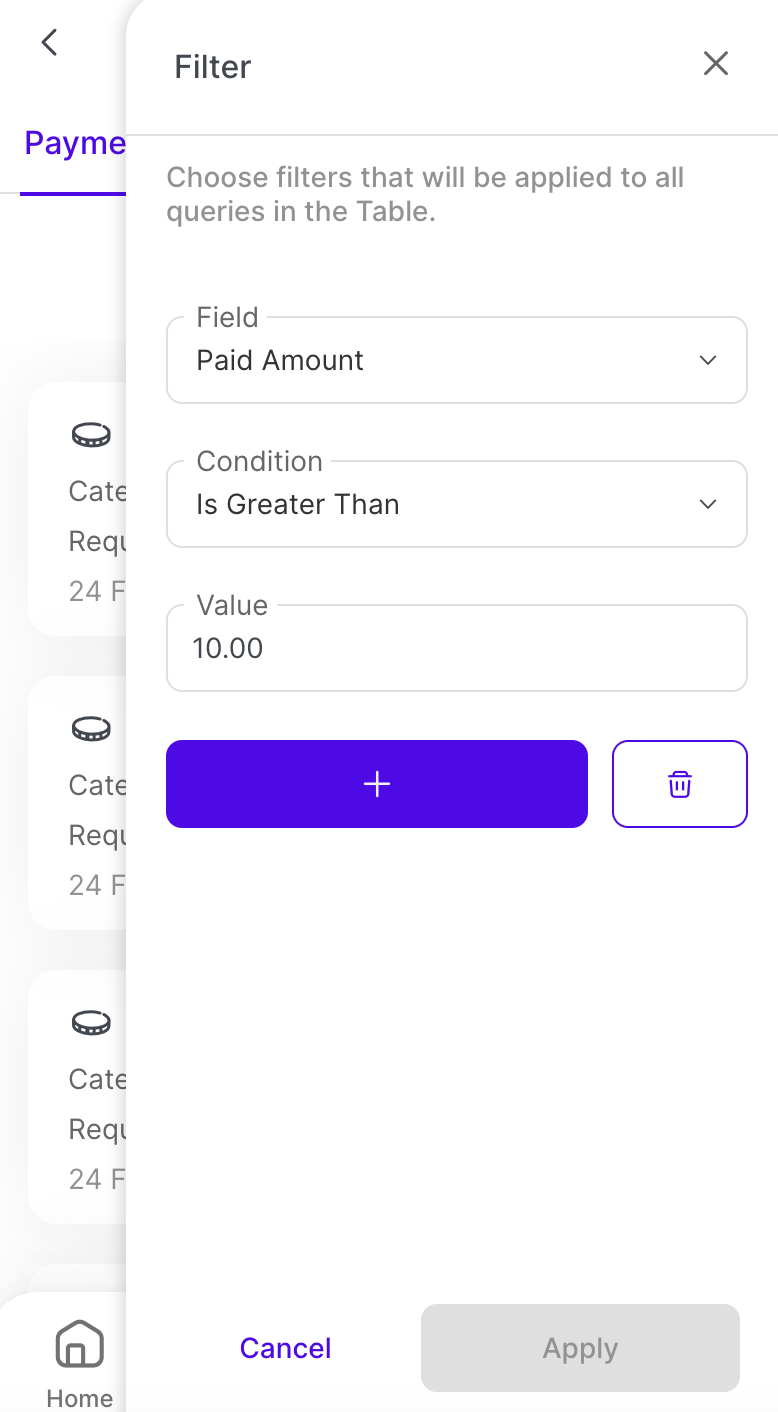Click the third payment coin icon
The height and width of the screenshot is (1412, 778).
91,1023
